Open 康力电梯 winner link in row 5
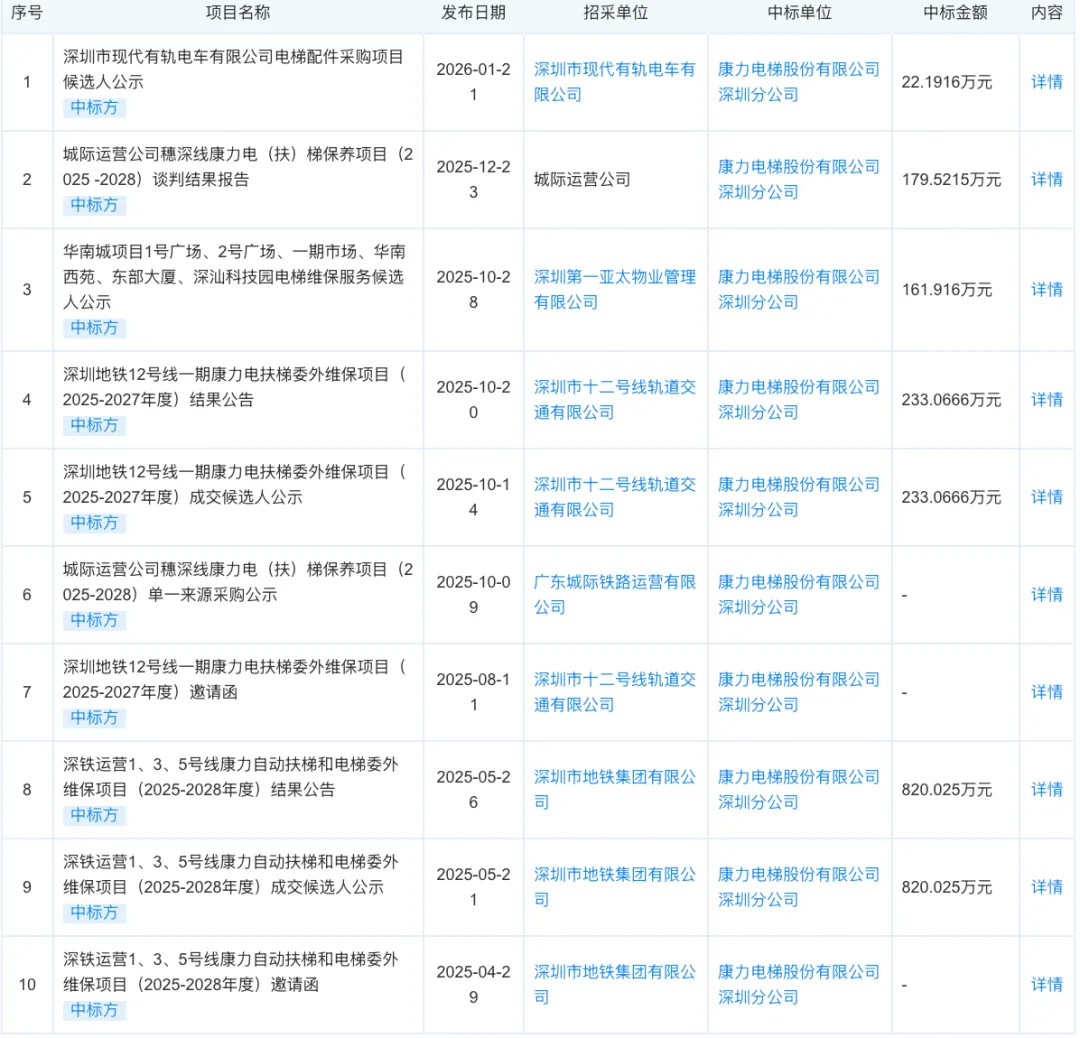 point(798,497)
